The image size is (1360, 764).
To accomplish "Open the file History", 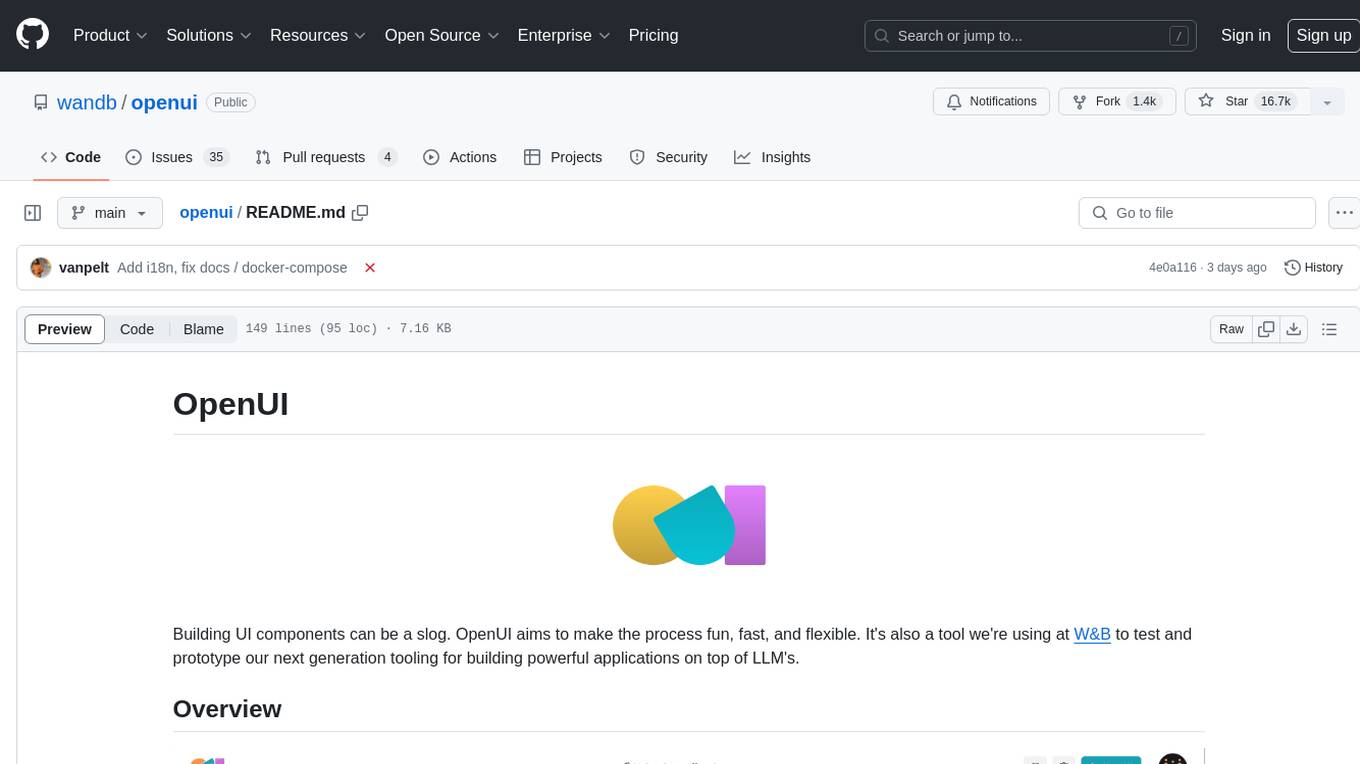I will click(1313, 268).
